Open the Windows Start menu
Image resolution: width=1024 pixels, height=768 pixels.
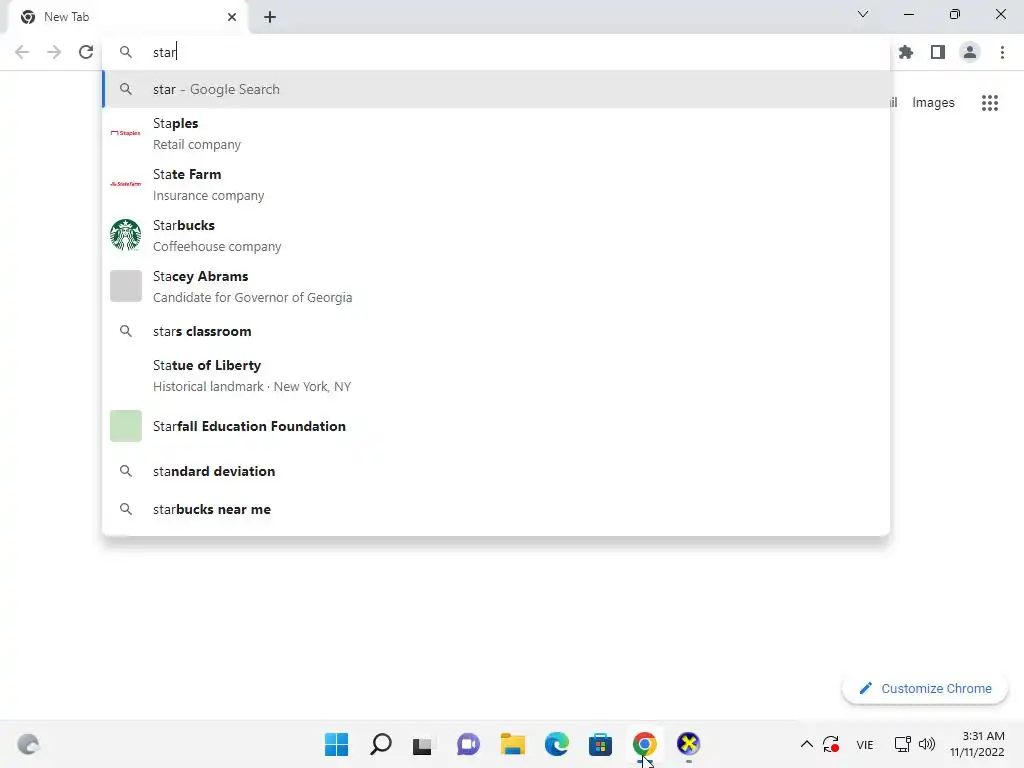click(336, 744)
